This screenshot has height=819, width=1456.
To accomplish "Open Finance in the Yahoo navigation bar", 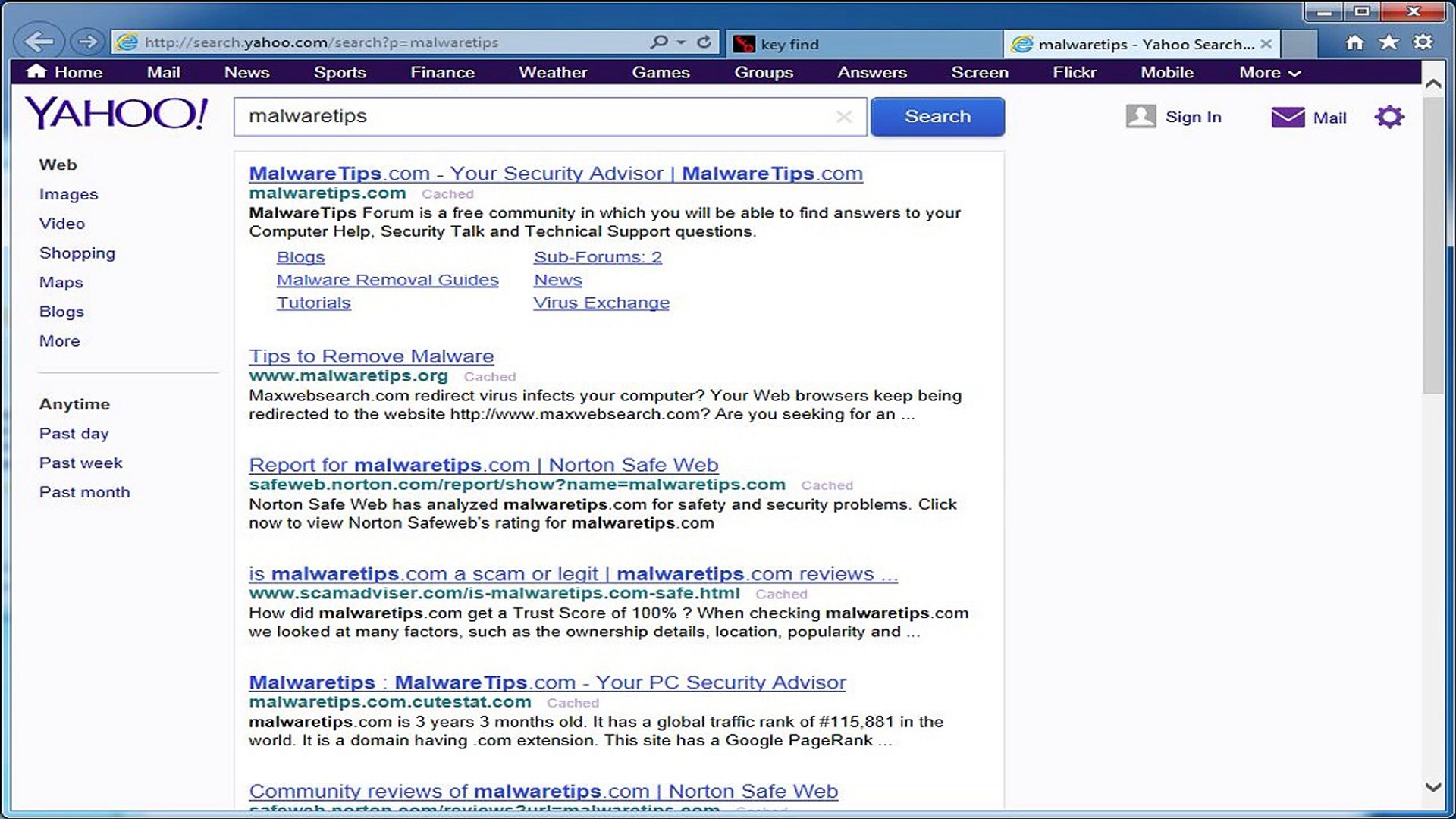I will click(442, 72).
